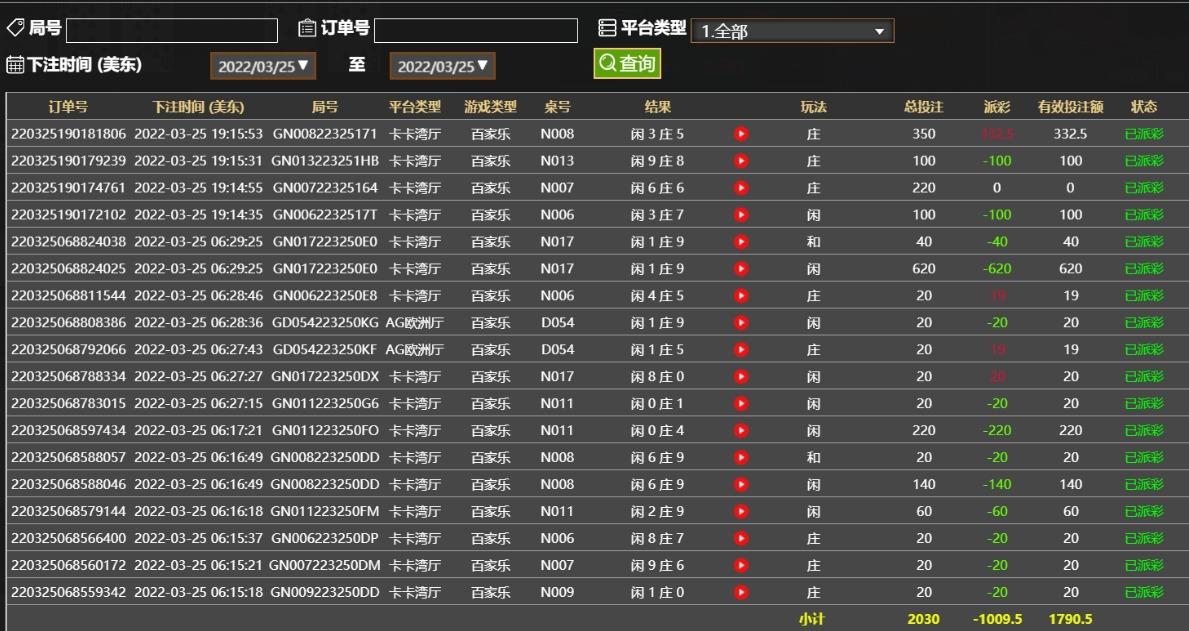Viewport: 1189px width, 631px height.
Task: Play replay for order 220325068559342
Action: pyautogui.click(x=741, y=592)
